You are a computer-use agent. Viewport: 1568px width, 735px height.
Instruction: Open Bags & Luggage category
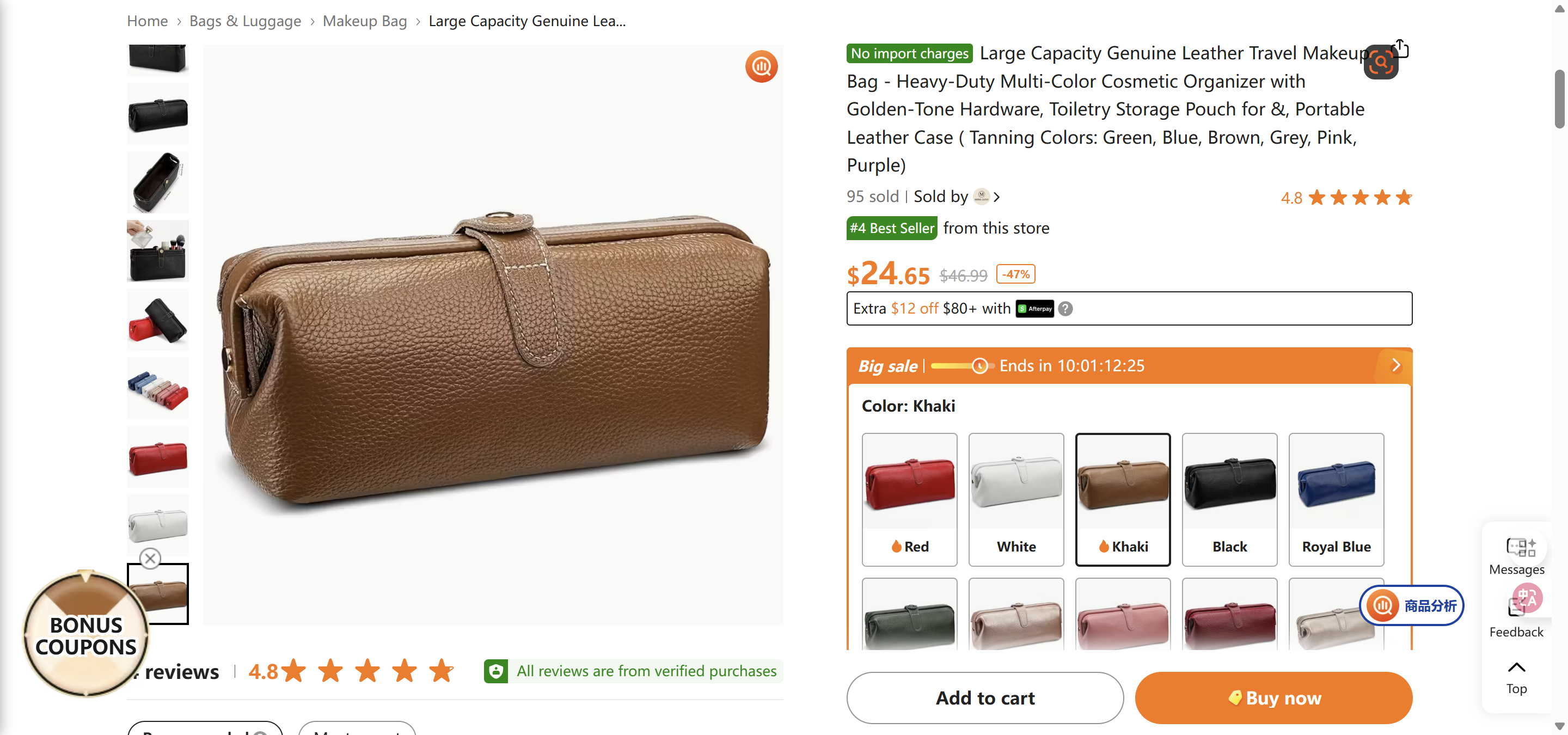244,20
